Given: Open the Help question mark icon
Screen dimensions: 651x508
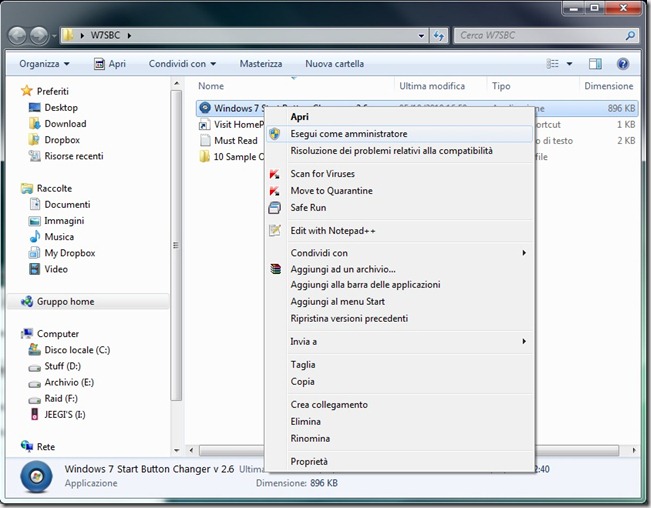Looking at the screenshot, I should pyautogui.click(x=623, y=64).
